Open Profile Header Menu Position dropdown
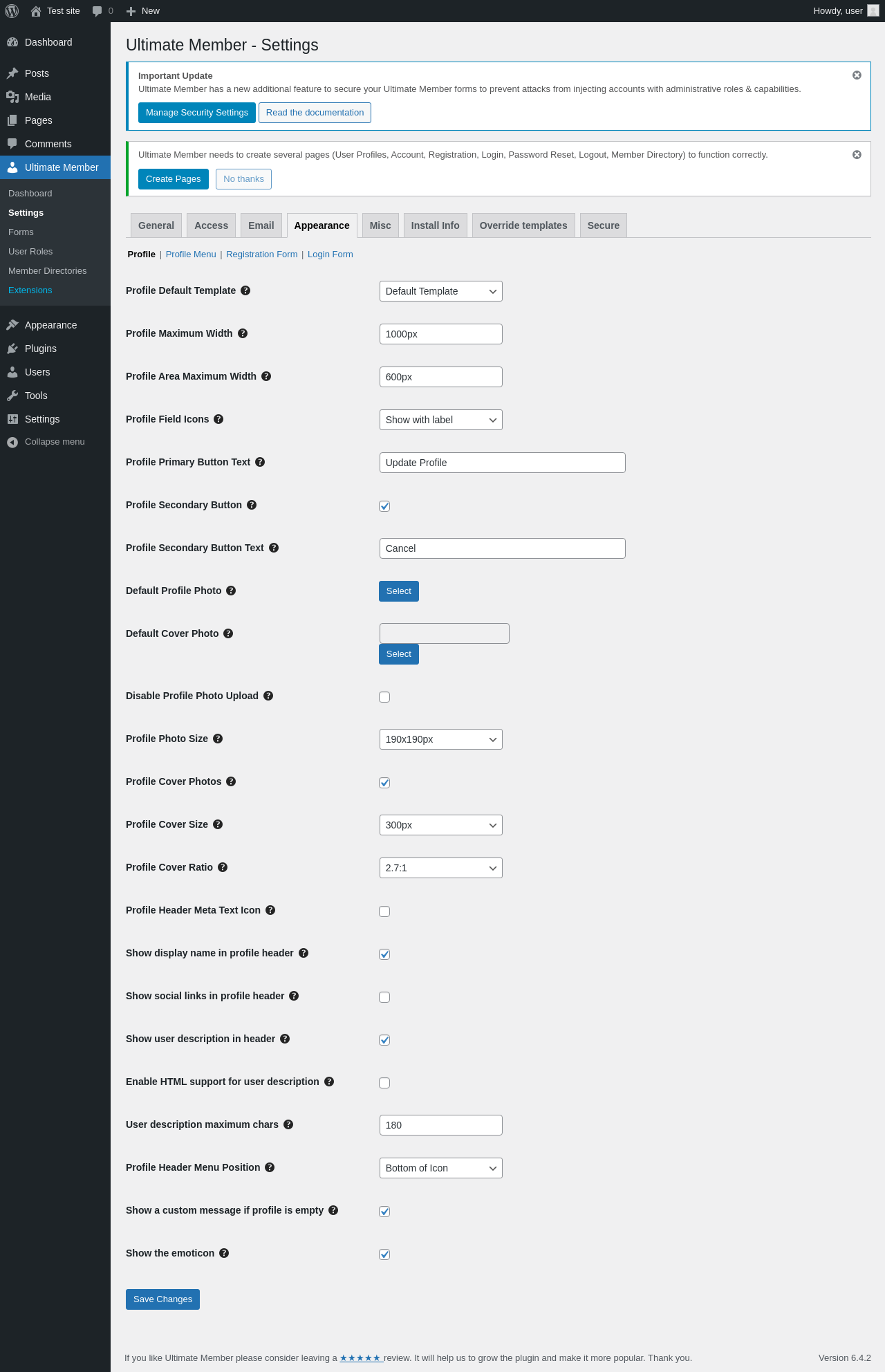 pyautogui.click(x=441, y=1168)
